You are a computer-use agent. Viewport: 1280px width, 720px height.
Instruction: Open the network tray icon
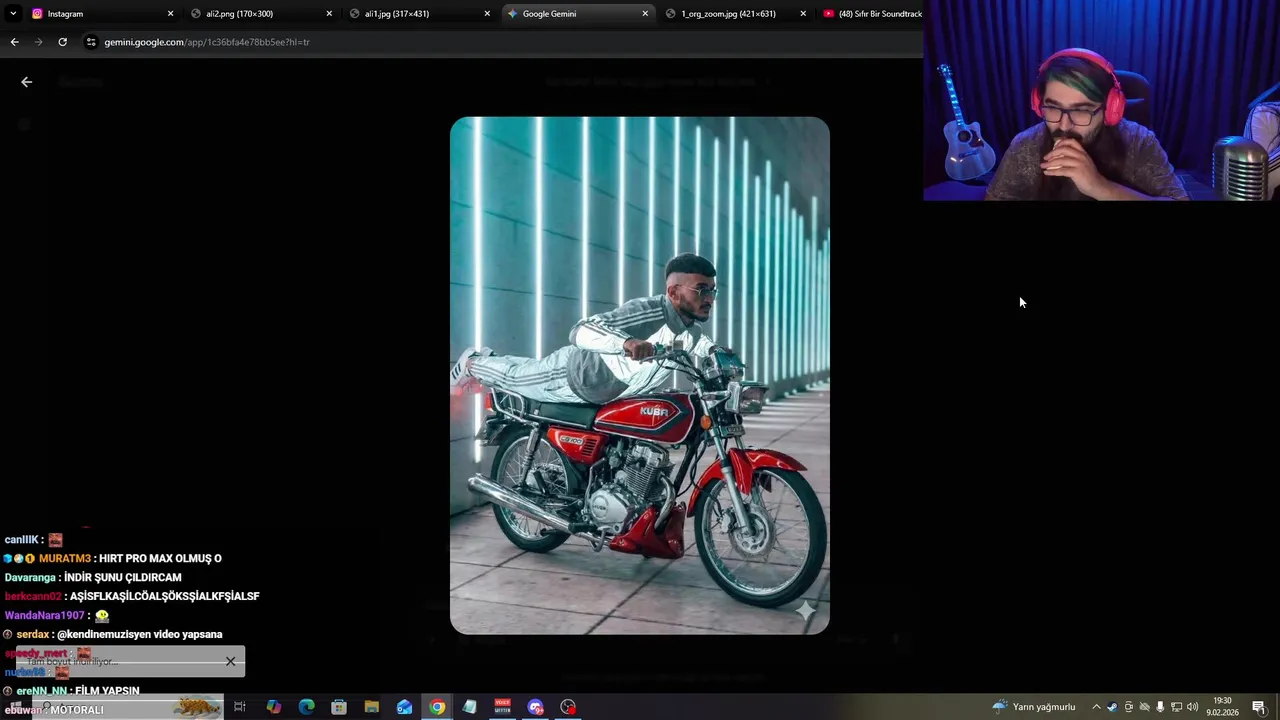point(1176,707)
